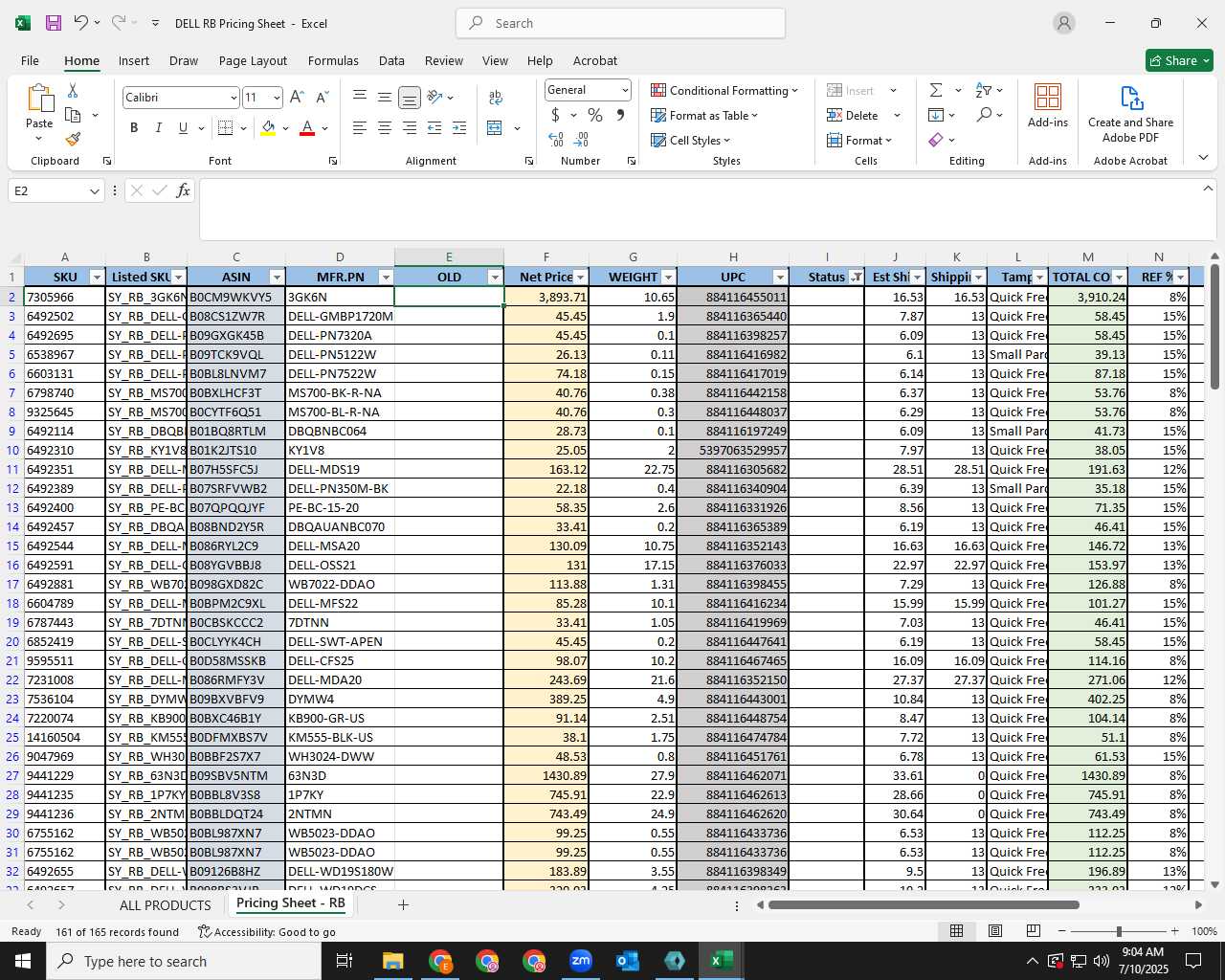
Task: Click the Page Layout view icon
Action: coord(995,931)
